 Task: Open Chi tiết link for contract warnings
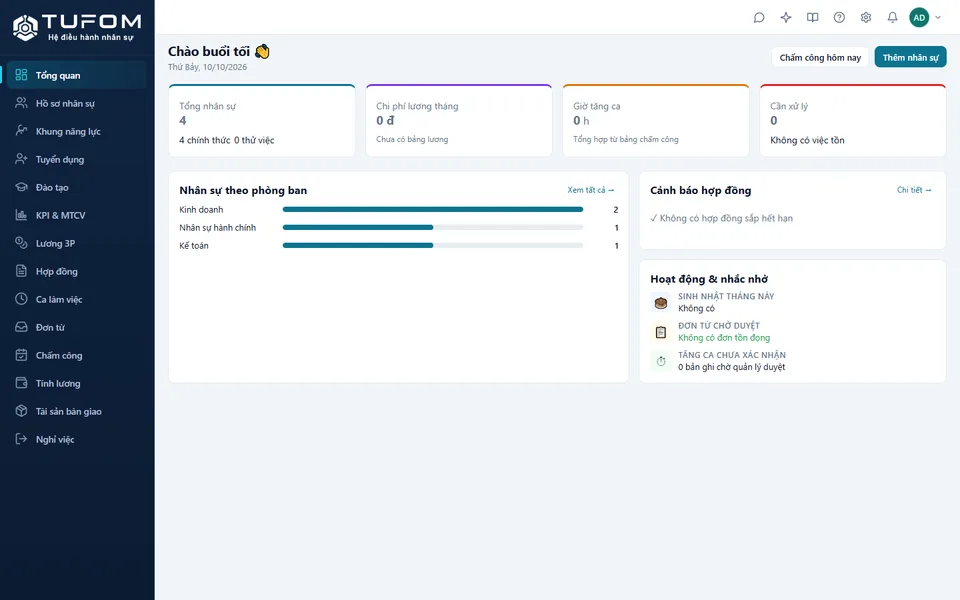pyautogui.click(x=914, y=190)
